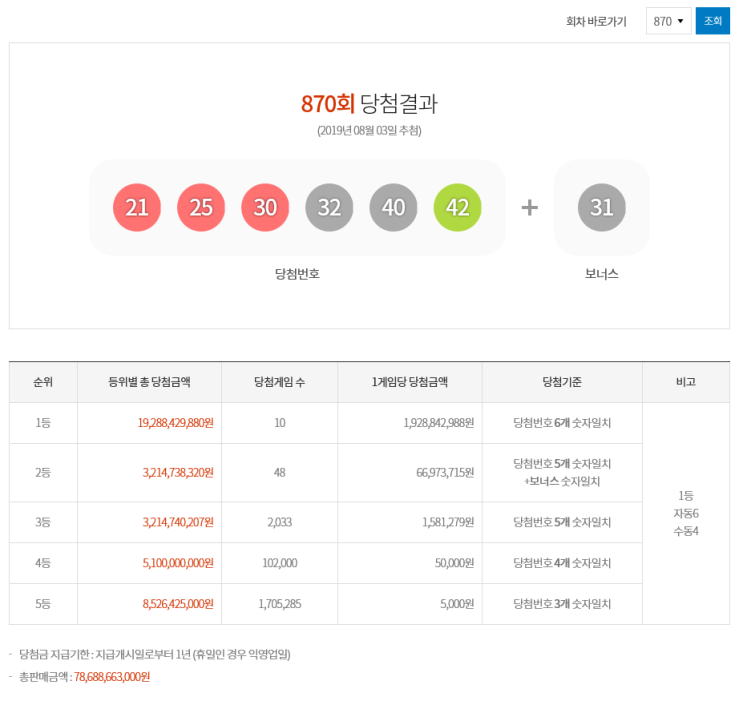Click the 3등 rank cell
743x701 pixels.
(43, 522)
